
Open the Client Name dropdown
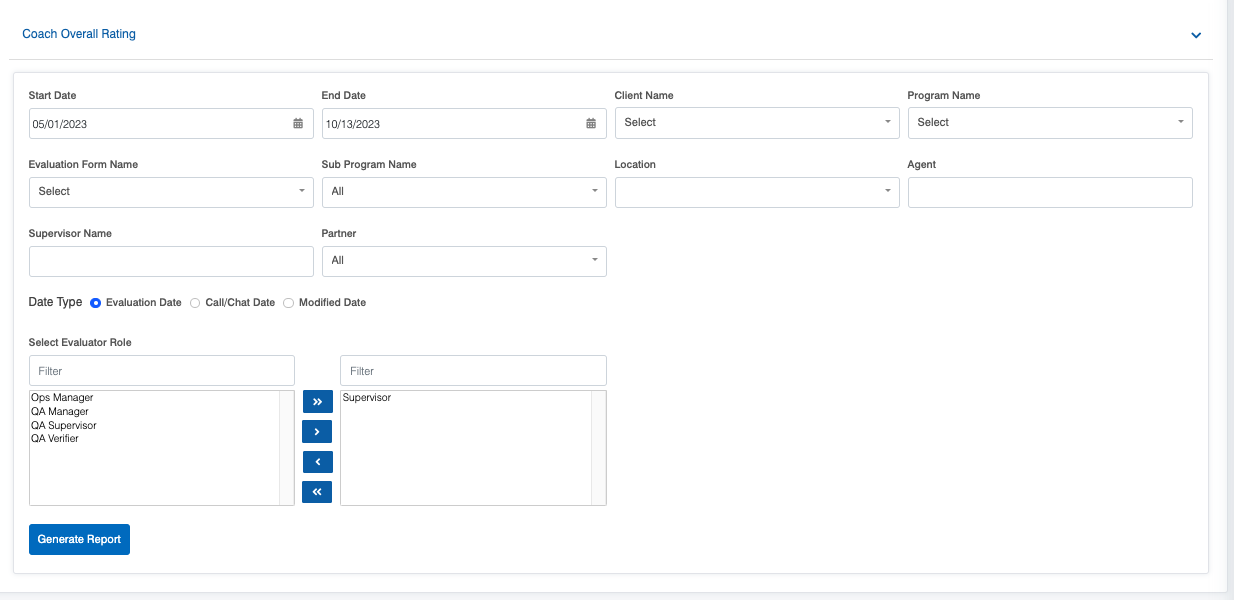[757, 122]
